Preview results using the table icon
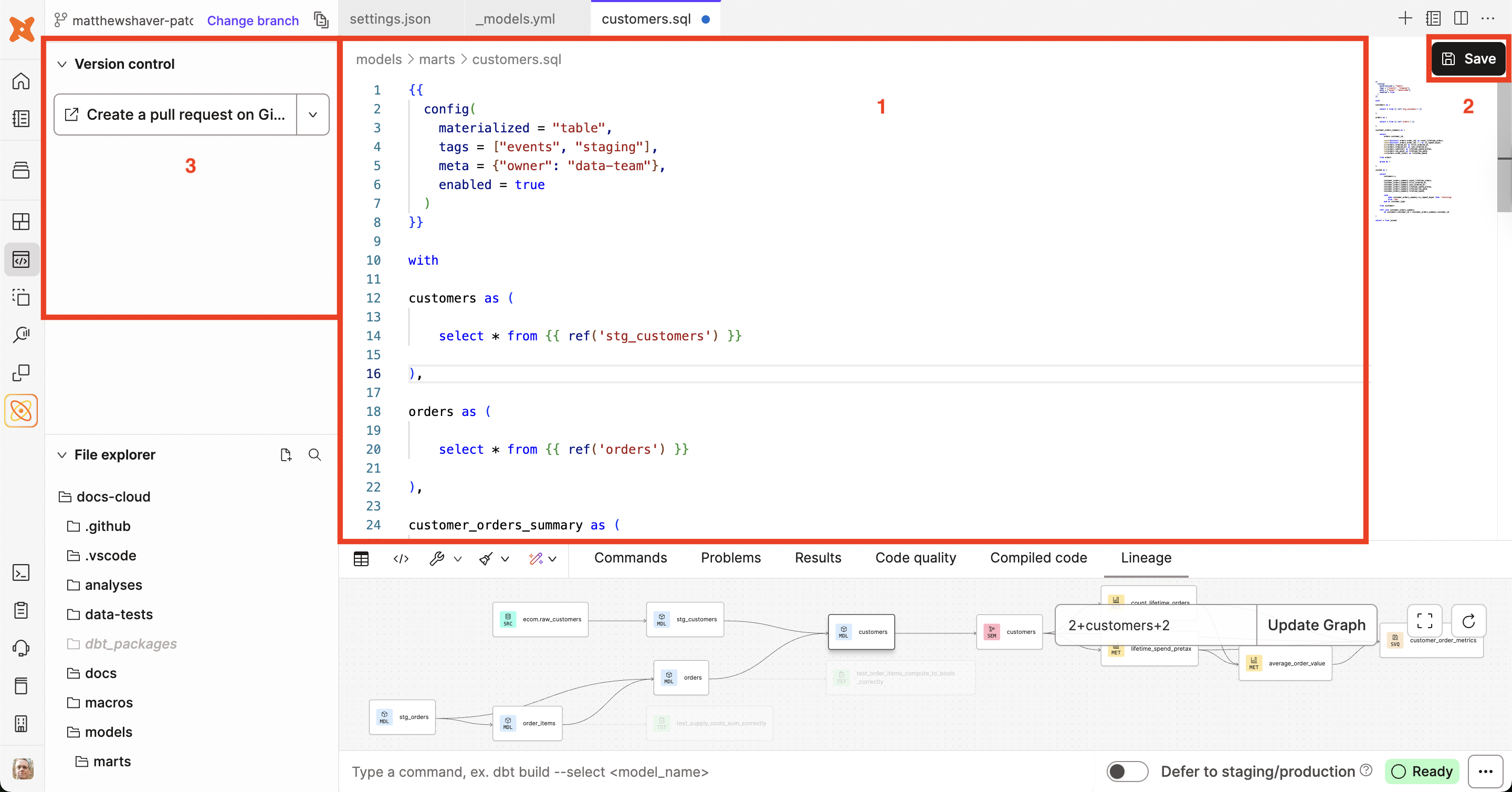1512x792 pixels. 361,559
